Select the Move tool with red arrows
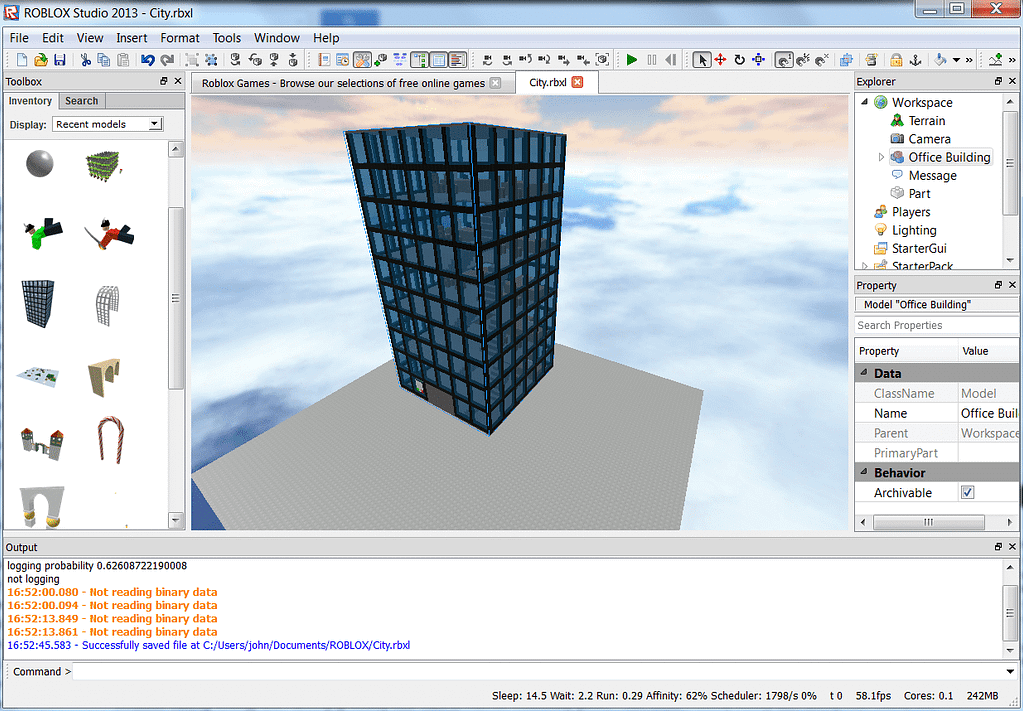Image resolution: width=1023 pixels, height=711 pixels. point(720,60)
